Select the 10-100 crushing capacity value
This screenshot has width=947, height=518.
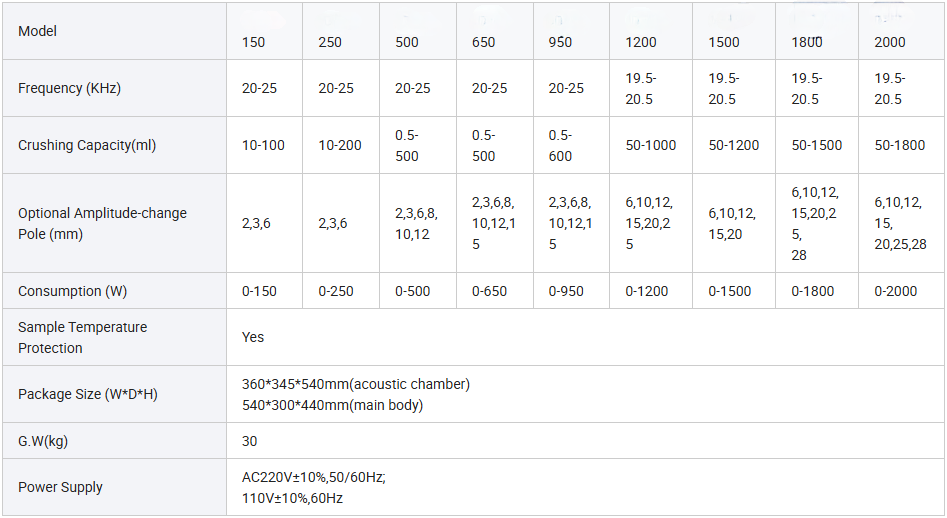tap(263, 145)
